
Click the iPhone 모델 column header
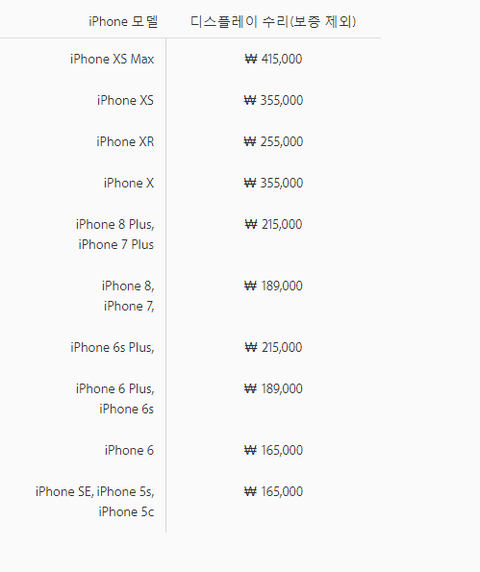(x=123, y=22)
